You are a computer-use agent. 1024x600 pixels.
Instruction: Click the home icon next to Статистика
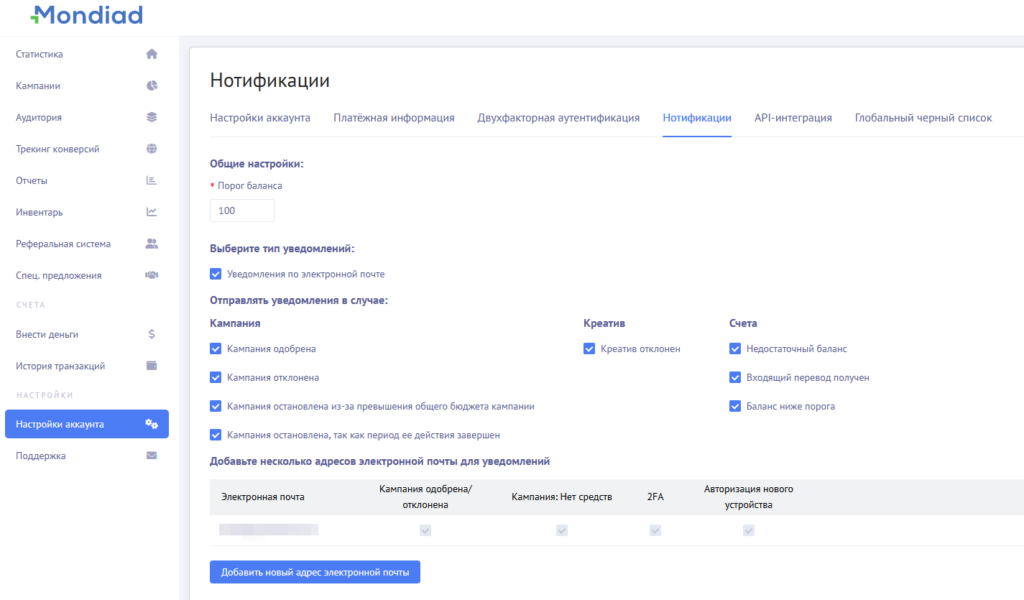(152, 54)
